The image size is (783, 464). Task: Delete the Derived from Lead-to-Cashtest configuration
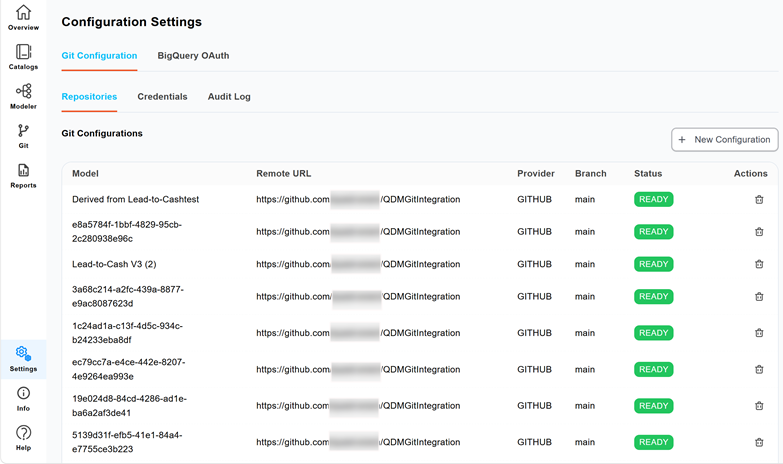(x=759, y=199)
